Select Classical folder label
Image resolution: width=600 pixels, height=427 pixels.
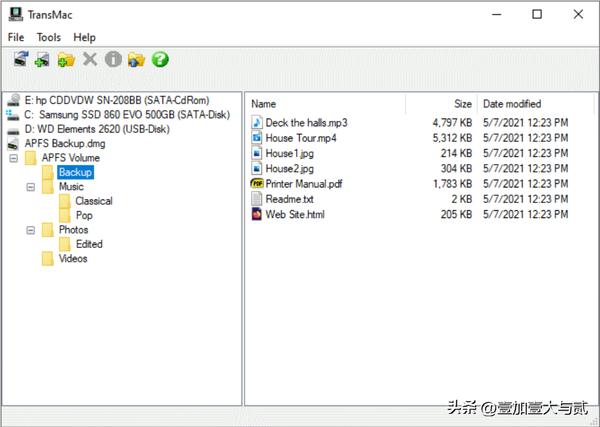point(94,201)
